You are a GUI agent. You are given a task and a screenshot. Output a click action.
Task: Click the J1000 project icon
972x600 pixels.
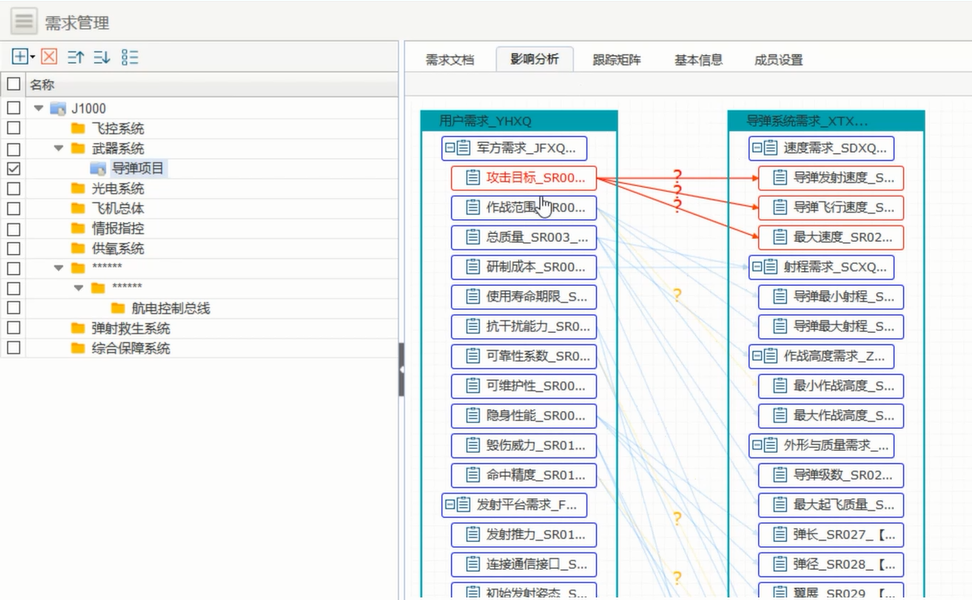click(x=58, y=108)
